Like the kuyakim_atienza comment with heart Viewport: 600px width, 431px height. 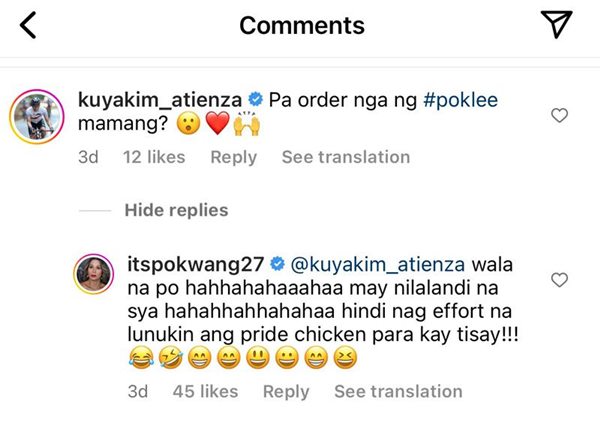pyautogui.click(x=560, y=116)
